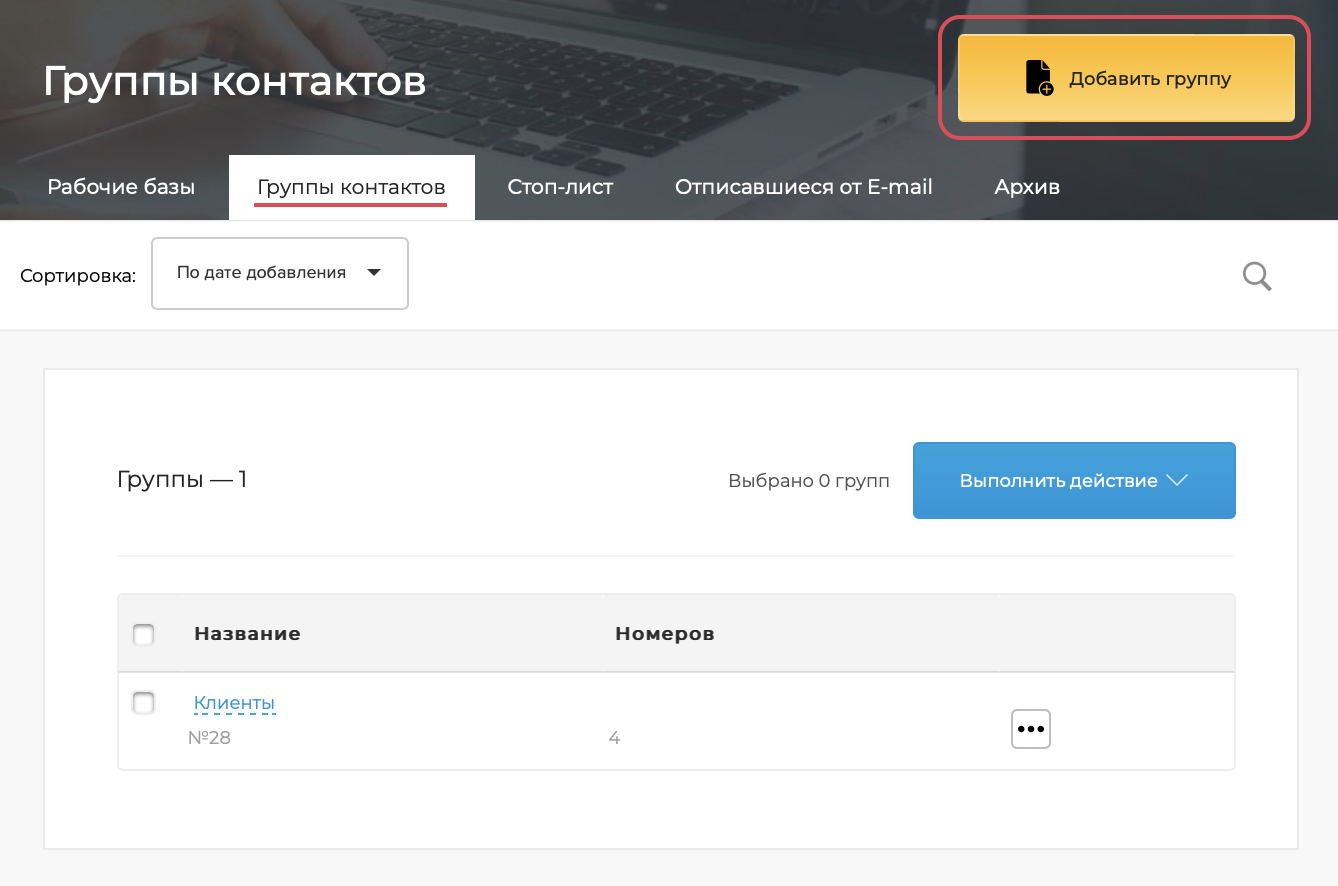The height and width of the screenshot is (886, 1338).
Task: Click the Номеров column header
Action: (664, 634)
